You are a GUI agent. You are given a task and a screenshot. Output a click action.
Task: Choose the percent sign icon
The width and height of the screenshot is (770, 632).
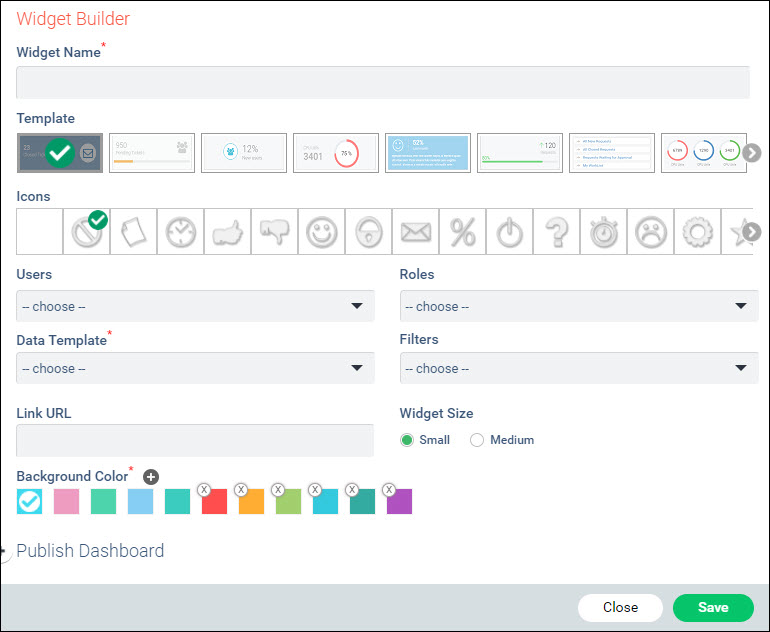pyautogui.click(x=463, y=231)
